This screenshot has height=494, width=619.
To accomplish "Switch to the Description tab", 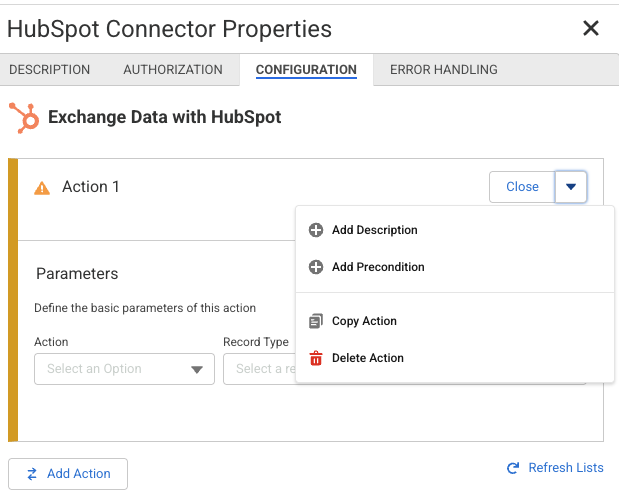I will [50, 70].
